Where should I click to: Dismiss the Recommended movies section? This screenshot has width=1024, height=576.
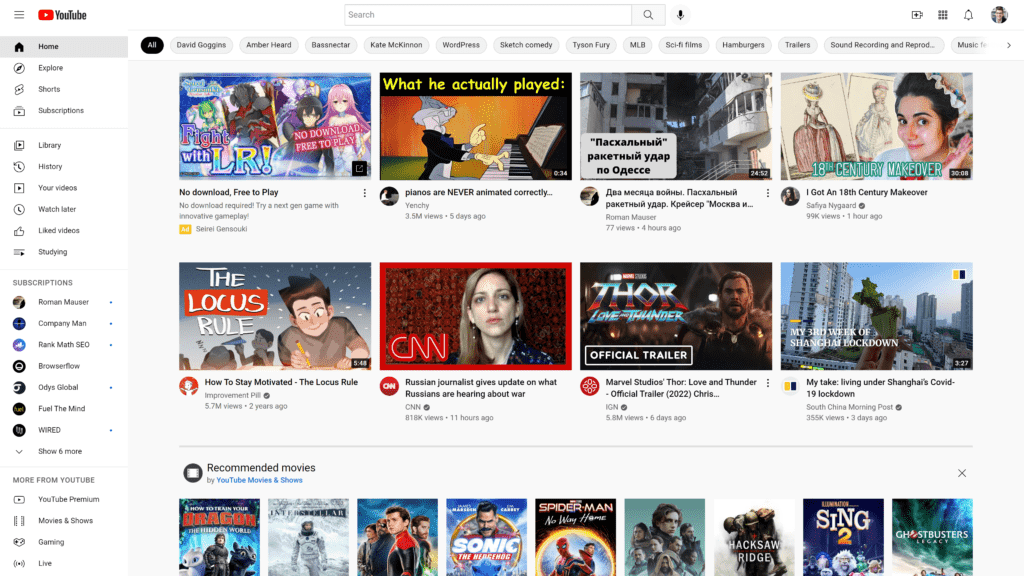[x=961, y=473]
